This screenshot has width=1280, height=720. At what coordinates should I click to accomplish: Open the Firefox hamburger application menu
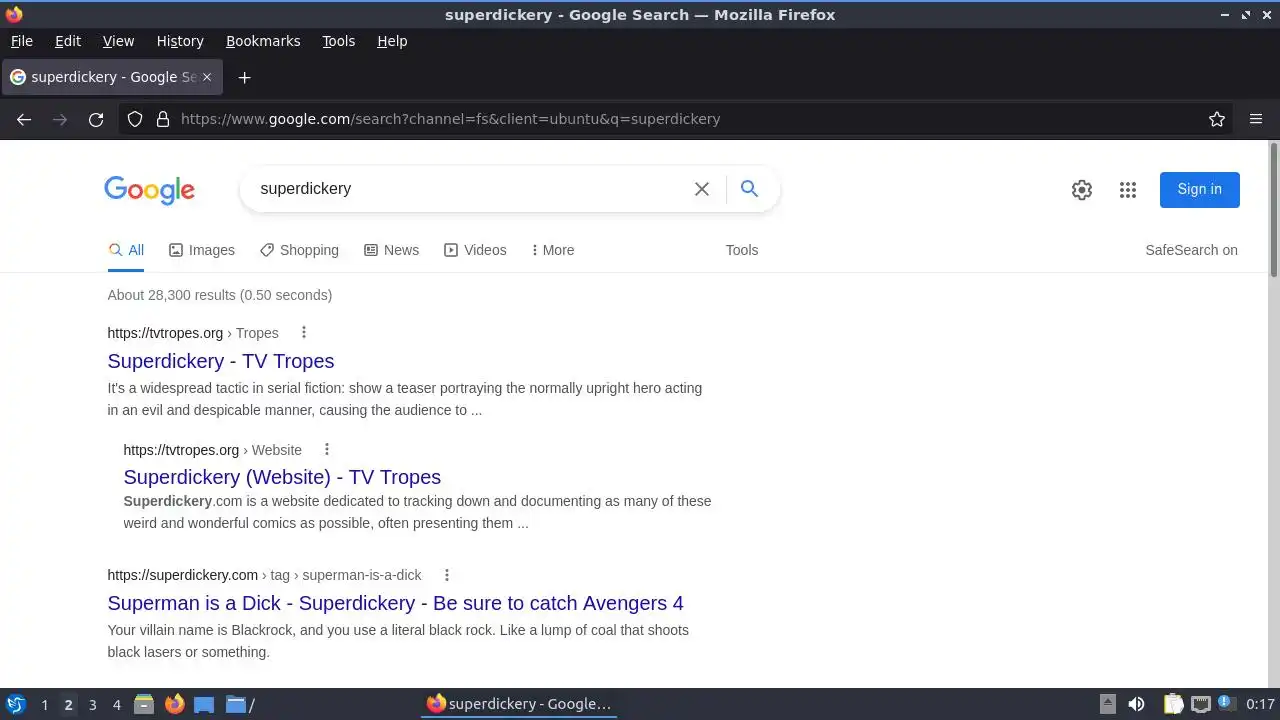1256,119
